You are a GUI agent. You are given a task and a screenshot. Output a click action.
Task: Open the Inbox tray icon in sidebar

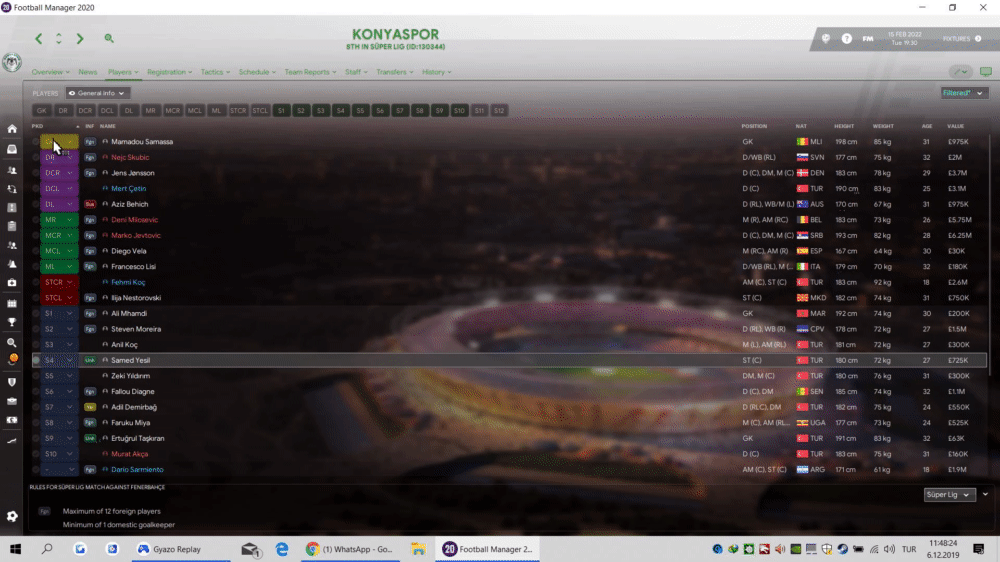tap(11, 149)
